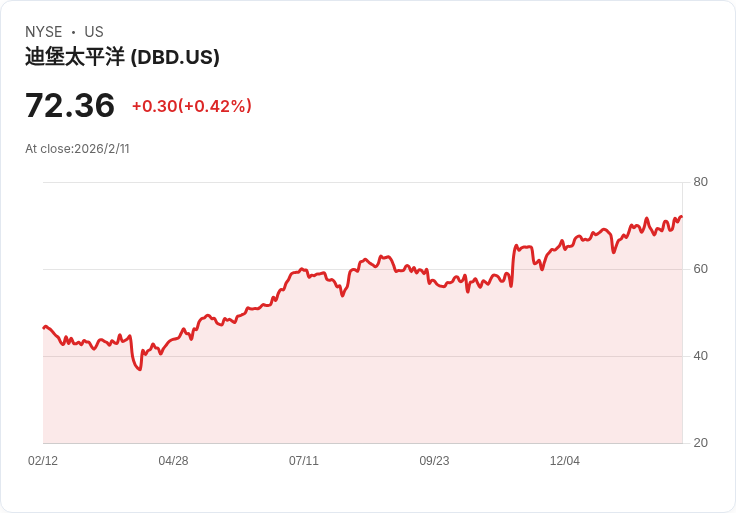Click the 02/12 date label on x-axis
The width and height of the screenshot is (736, 513).
43,461
